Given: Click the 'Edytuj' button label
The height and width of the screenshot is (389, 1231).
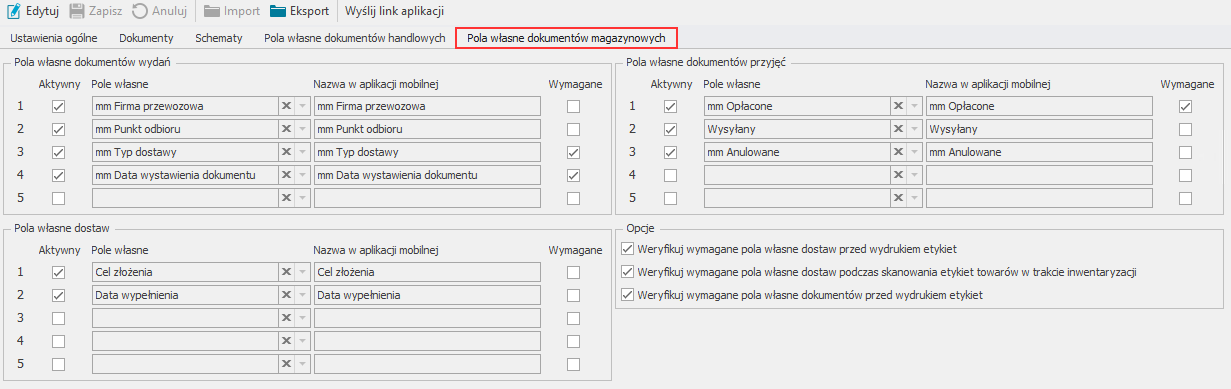Looking at the screenshot, I should tap(42, 12).
